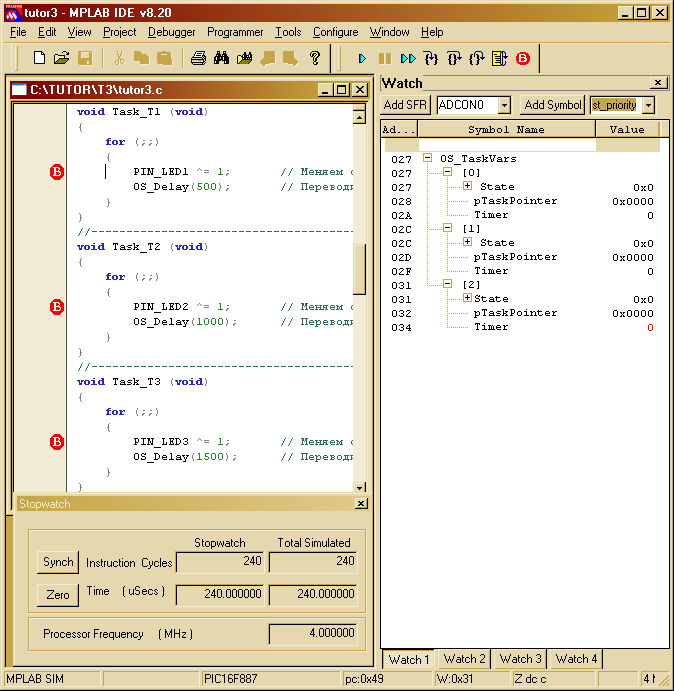Open the Configure menu

click(335, 32)
